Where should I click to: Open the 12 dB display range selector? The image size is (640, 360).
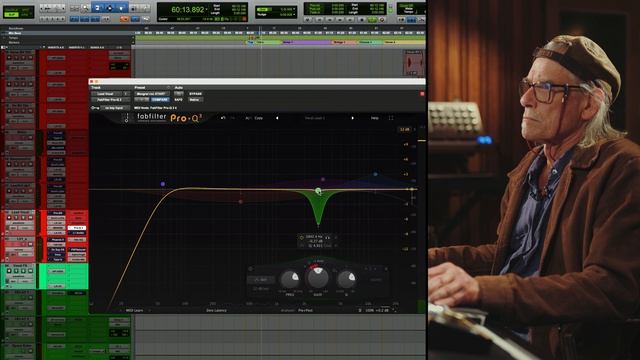pos(405,129)
